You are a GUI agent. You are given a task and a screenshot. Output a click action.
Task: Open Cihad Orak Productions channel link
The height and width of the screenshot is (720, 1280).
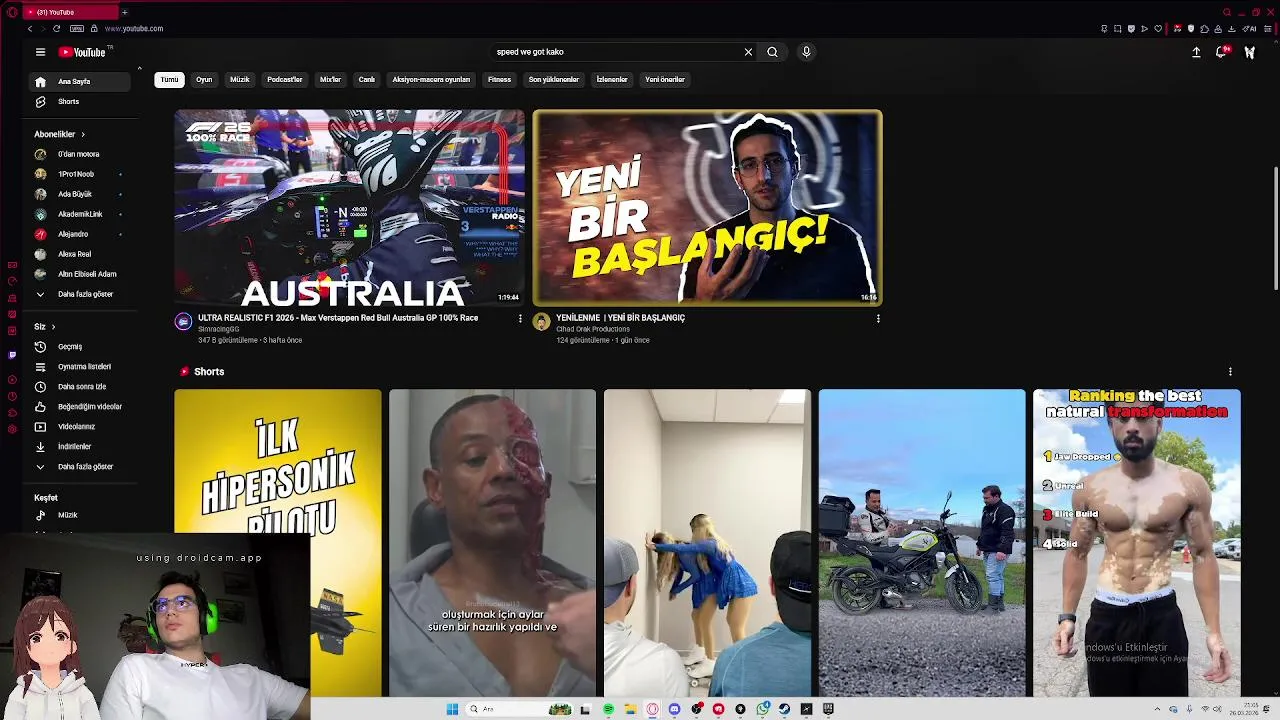click(593, 329)
